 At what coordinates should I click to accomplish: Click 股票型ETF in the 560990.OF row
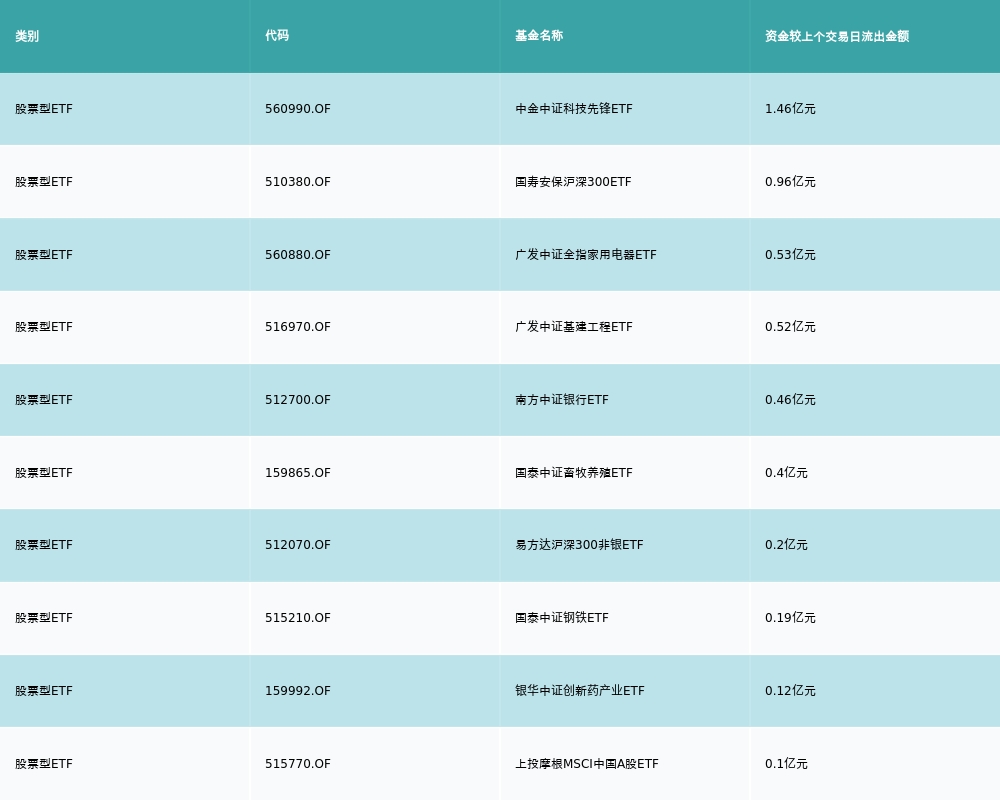44,109
